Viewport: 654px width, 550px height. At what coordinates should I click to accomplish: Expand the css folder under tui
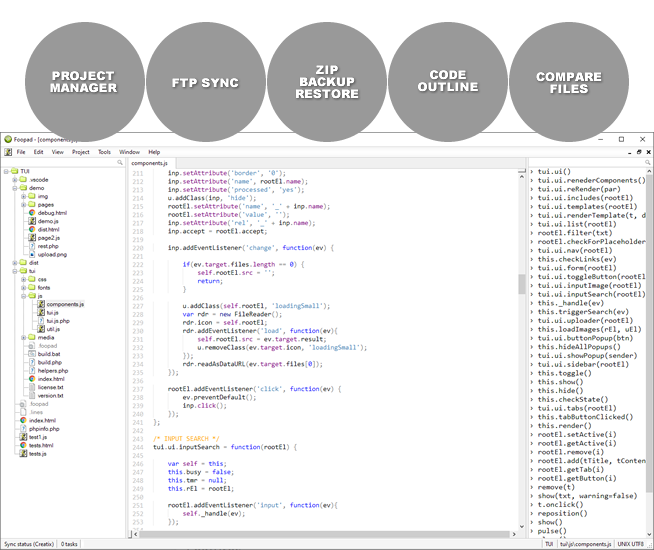click(24, 279)
